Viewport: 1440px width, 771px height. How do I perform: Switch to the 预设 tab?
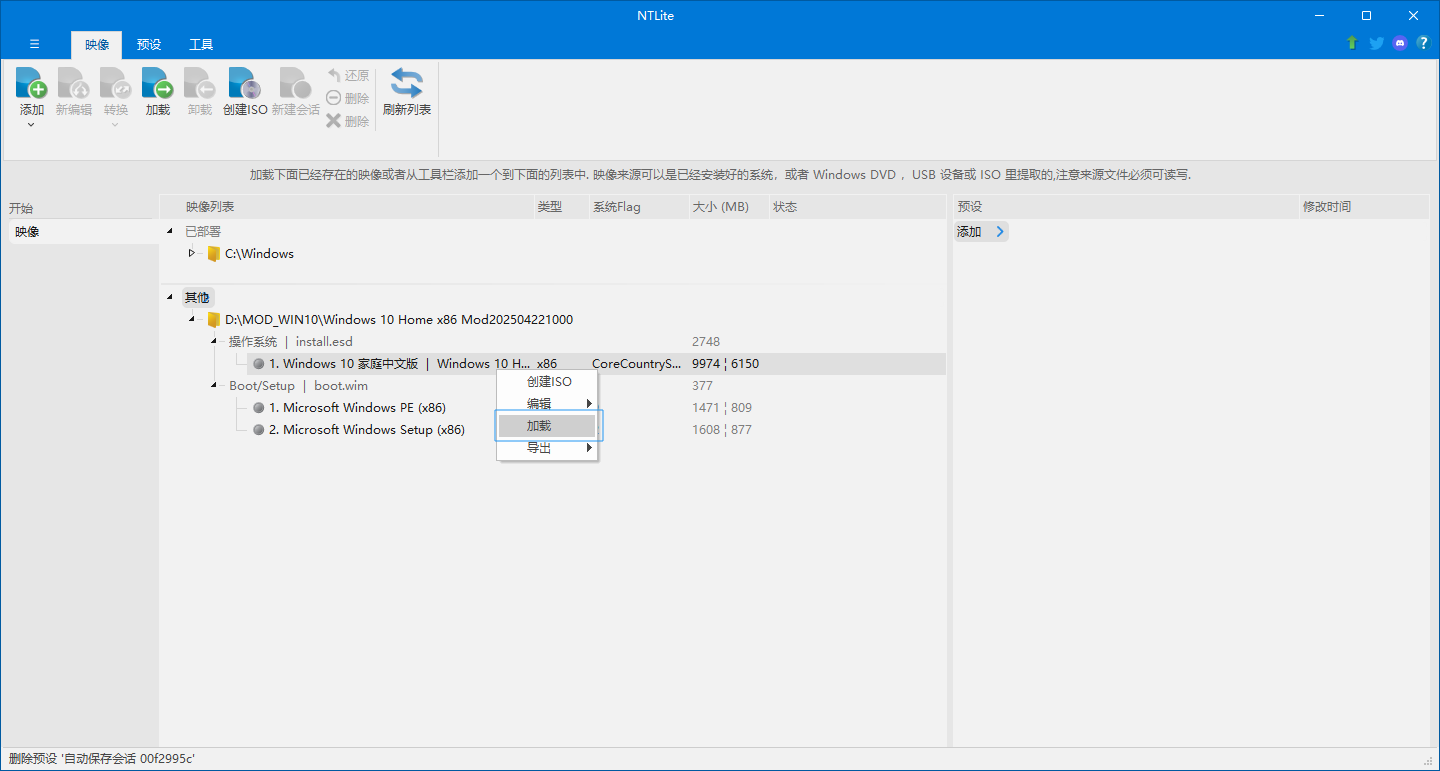[149, 45]
